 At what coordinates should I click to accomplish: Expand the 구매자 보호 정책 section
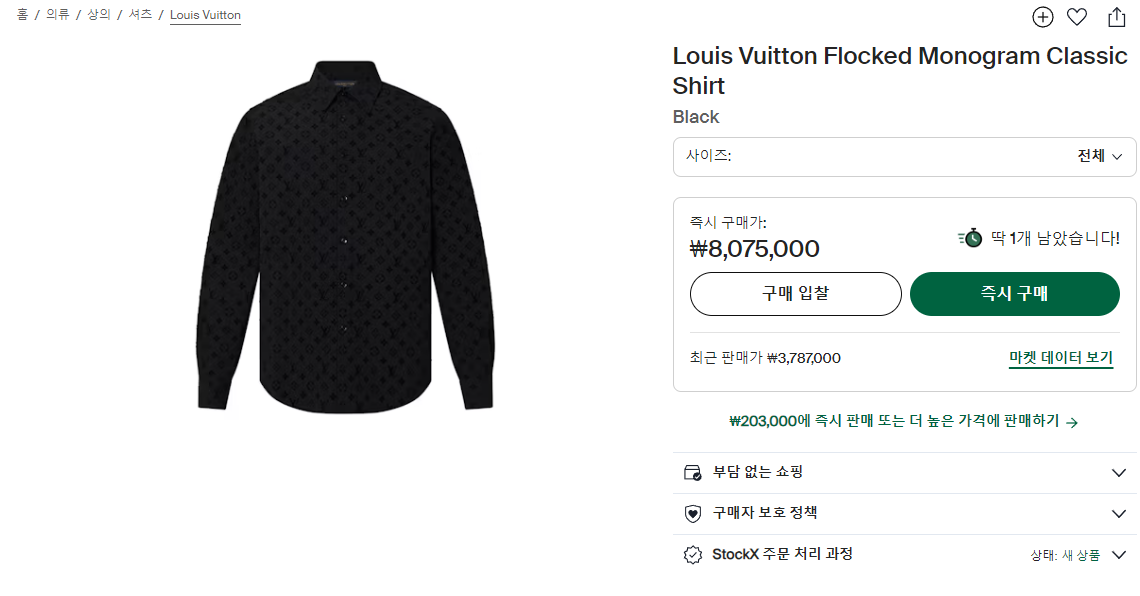(1119, 514)
